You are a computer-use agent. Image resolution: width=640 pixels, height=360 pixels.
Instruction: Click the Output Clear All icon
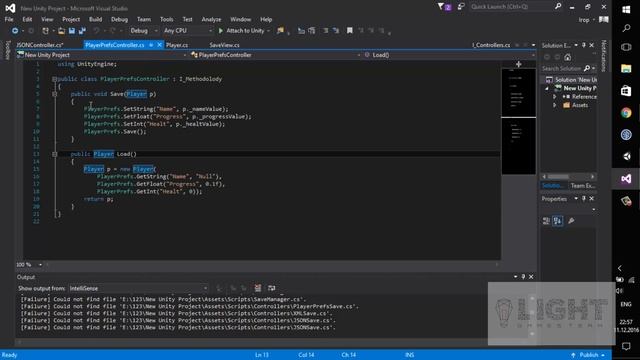point(258,288)
